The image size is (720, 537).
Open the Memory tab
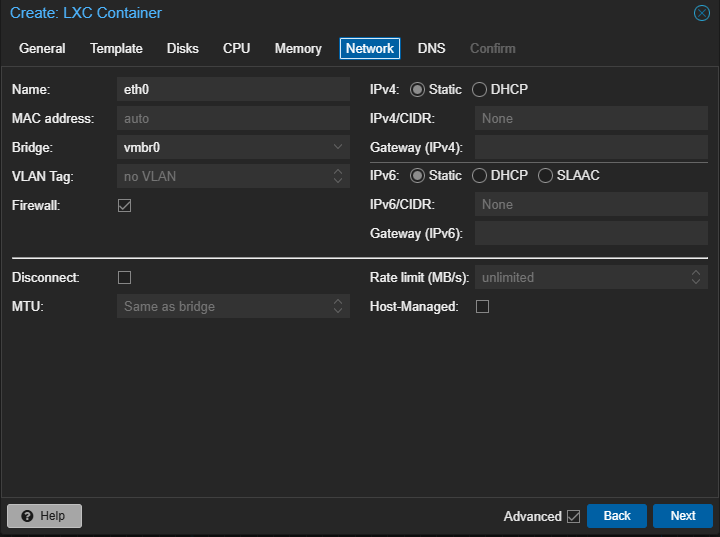[x=298, y=48]
